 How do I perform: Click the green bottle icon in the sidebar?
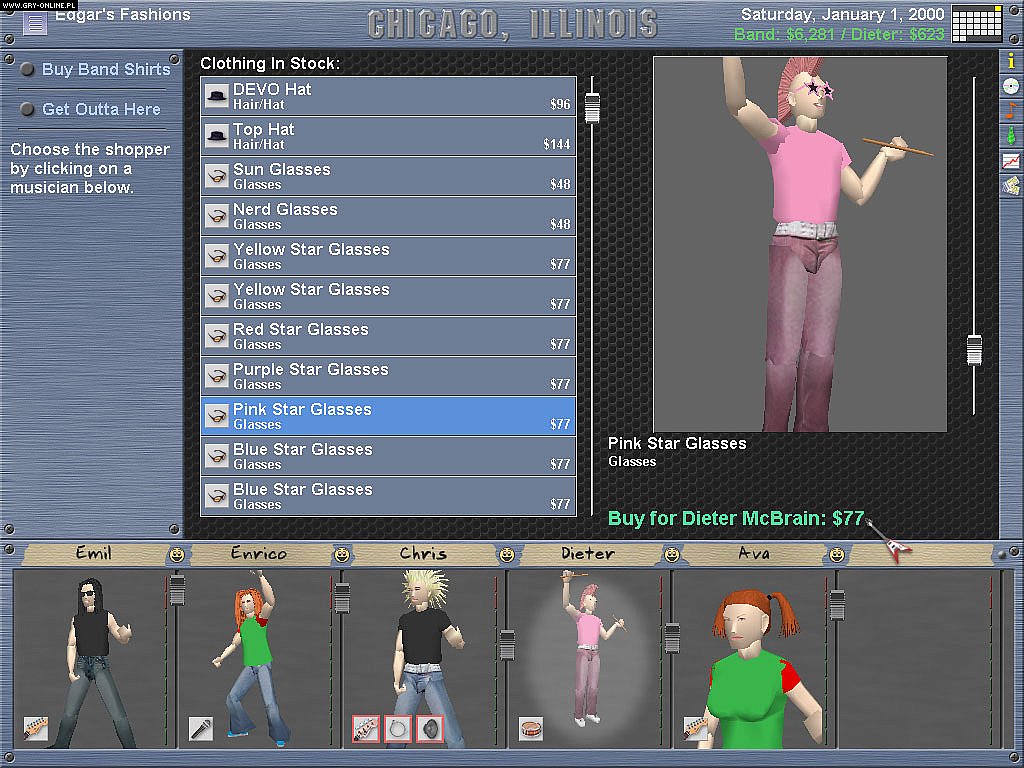click(1010, 135)
